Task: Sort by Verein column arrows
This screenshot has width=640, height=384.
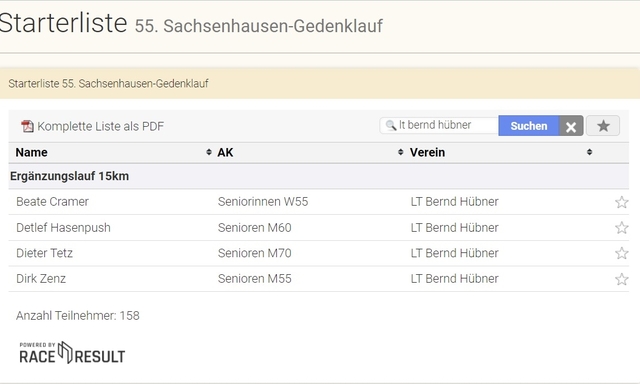Action: 589,152
